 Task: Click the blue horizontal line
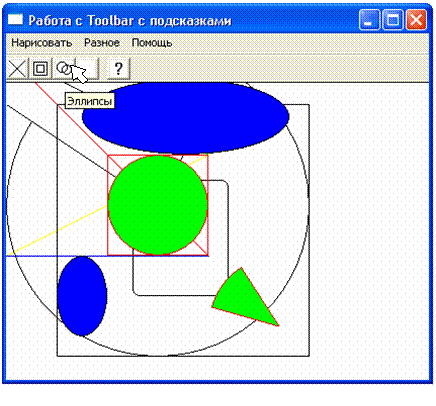tap(107, 256)
